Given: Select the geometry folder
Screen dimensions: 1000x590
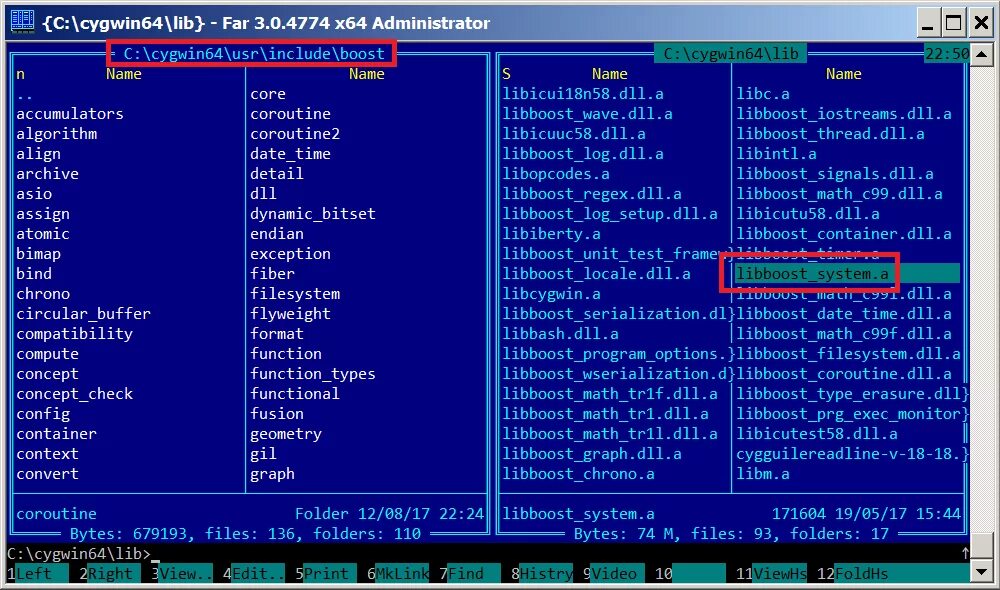Looking at the screenshot, I should click(286, 434).
